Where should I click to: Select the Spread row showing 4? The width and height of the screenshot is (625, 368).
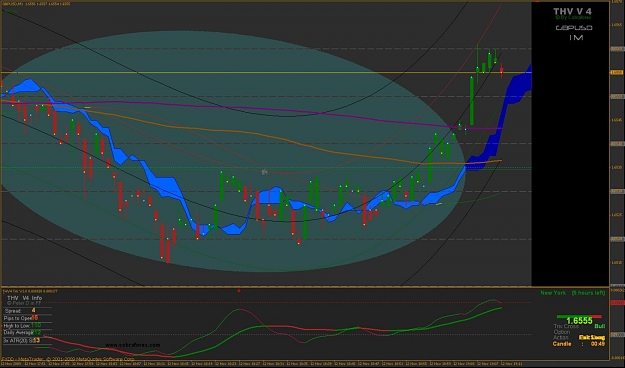pos(27,311)
